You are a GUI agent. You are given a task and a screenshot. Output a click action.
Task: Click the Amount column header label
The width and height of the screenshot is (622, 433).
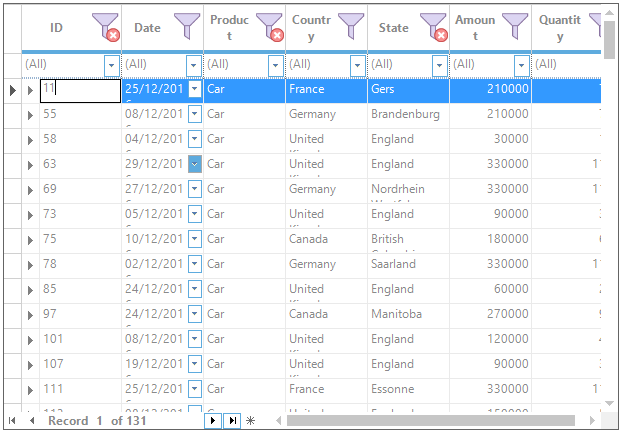pyautogui.click(x=475, y=28)
